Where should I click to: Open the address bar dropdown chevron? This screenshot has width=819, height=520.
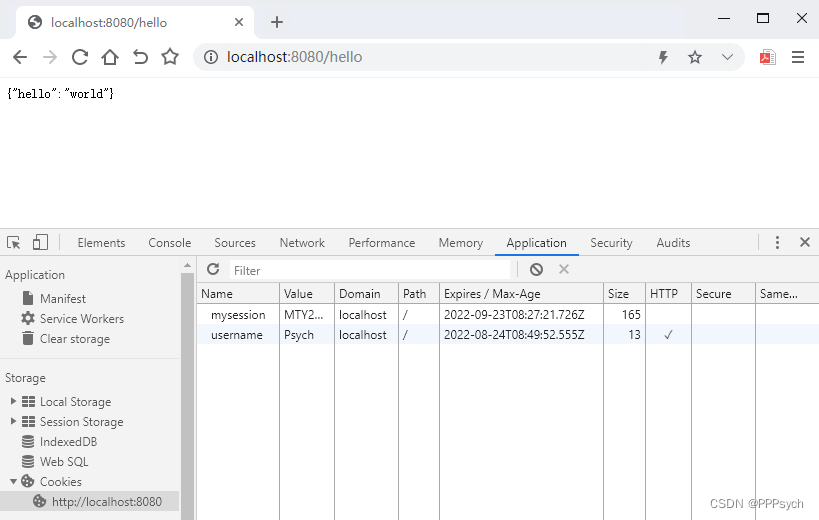pos(727,57)
